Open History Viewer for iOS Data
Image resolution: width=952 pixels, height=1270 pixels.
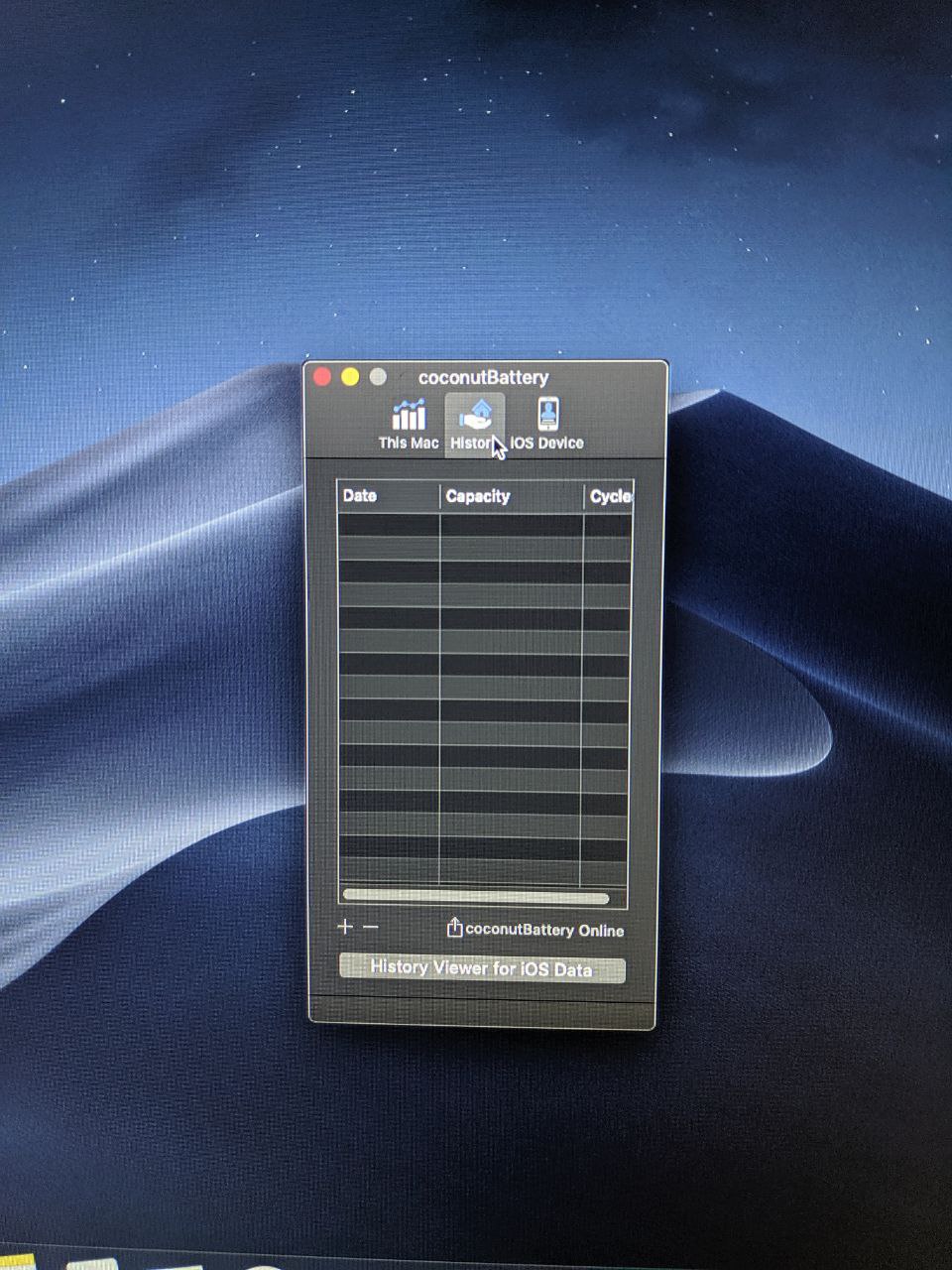tap(482, 968)
